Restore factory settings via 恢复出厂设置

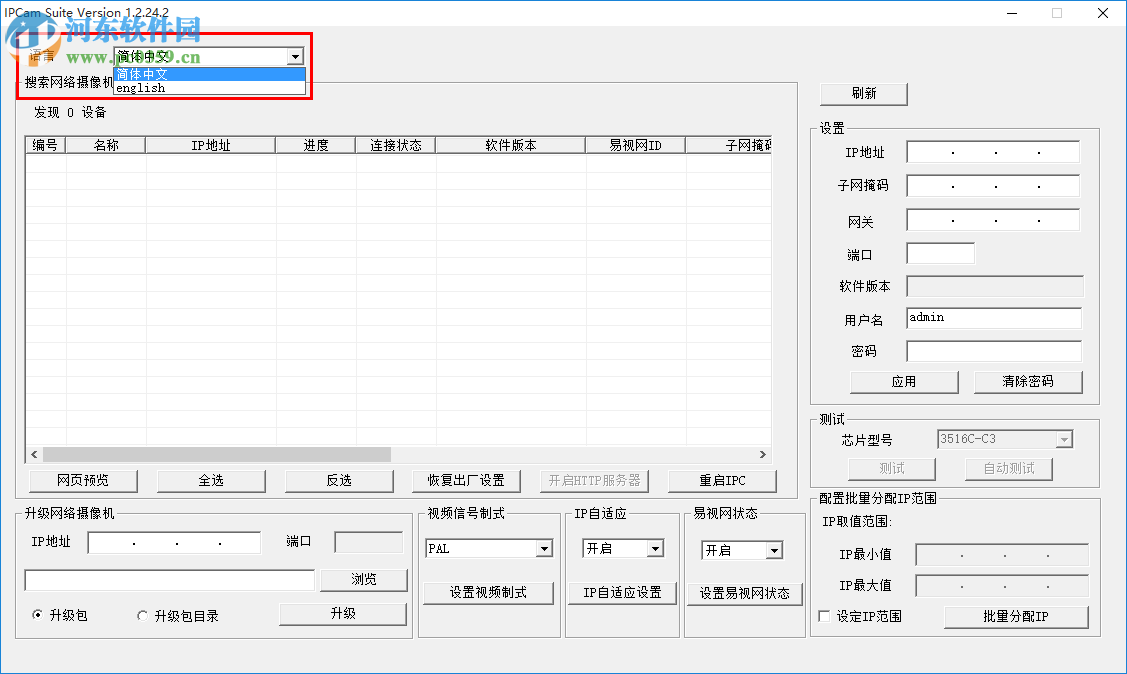(x=466, y=480)
